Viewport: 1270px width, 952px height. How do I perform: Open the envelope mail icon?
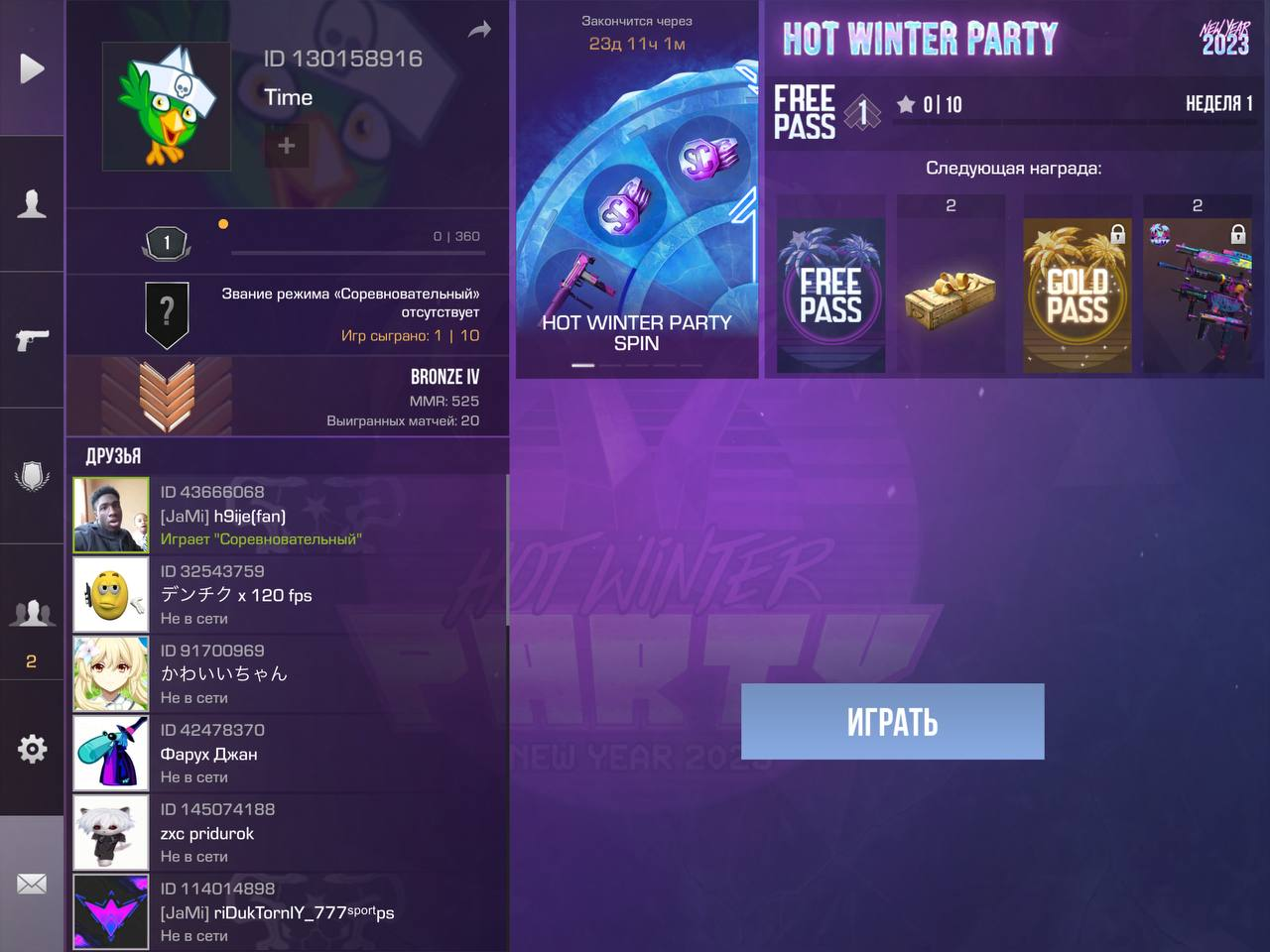32,884
